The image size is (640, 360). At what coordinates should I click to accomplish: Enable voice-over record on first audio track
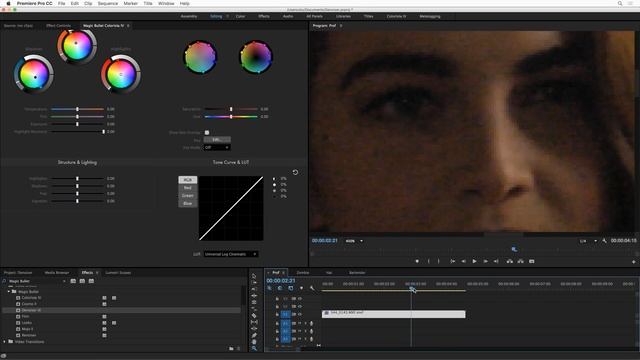312,323
